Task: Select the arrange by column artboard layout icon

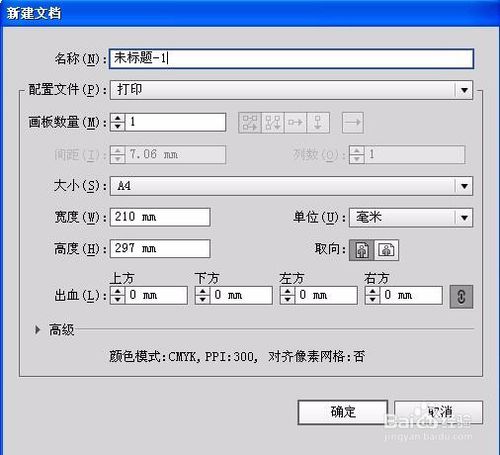Action: click(318, 123)
